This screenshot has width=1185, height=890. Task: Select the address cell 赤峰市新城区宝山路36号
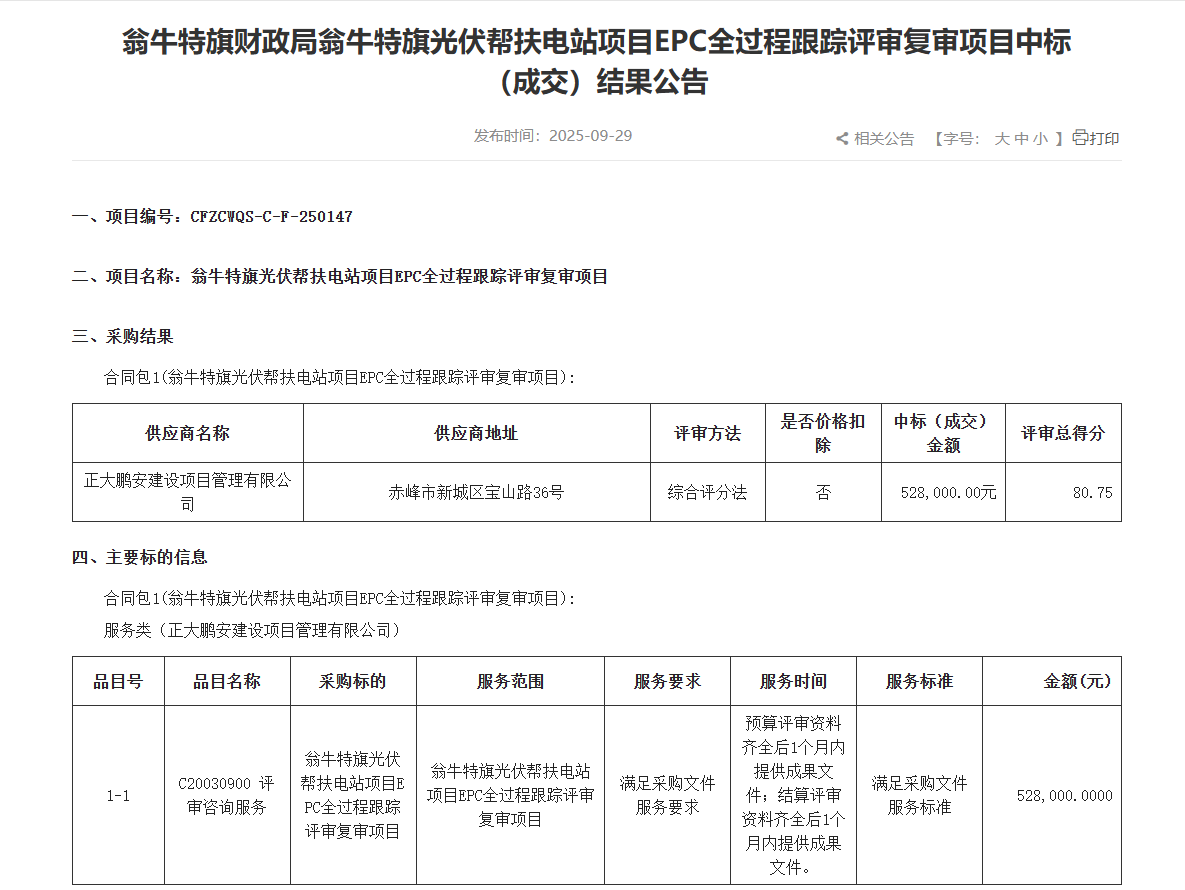tap(476, 492)
